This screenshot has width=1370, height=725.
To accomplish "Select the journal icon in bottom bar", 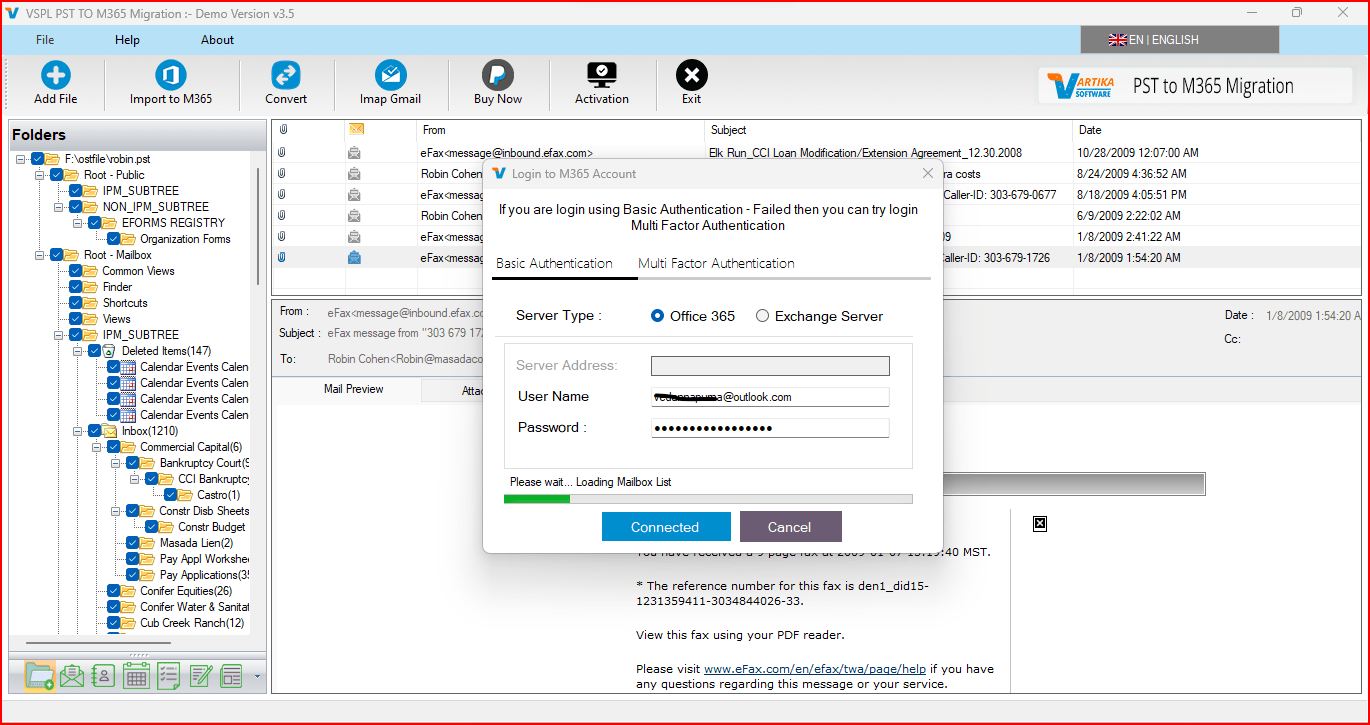I will click(232, 676).
